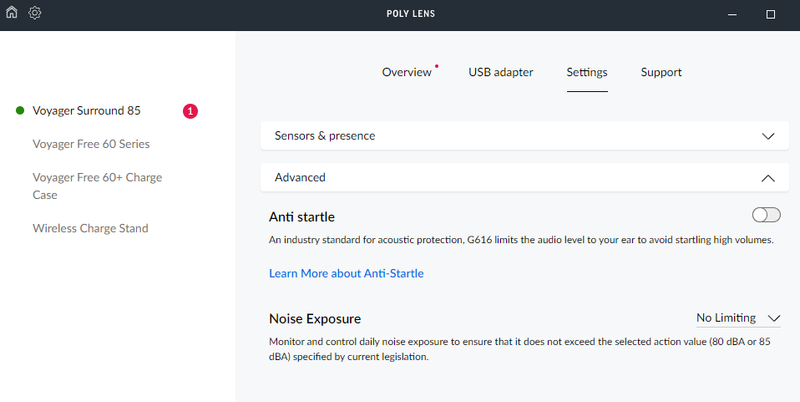Click the red notification badge on Voyager Surround 85
The height and width of the screenshot is (402, 800).
190,111
